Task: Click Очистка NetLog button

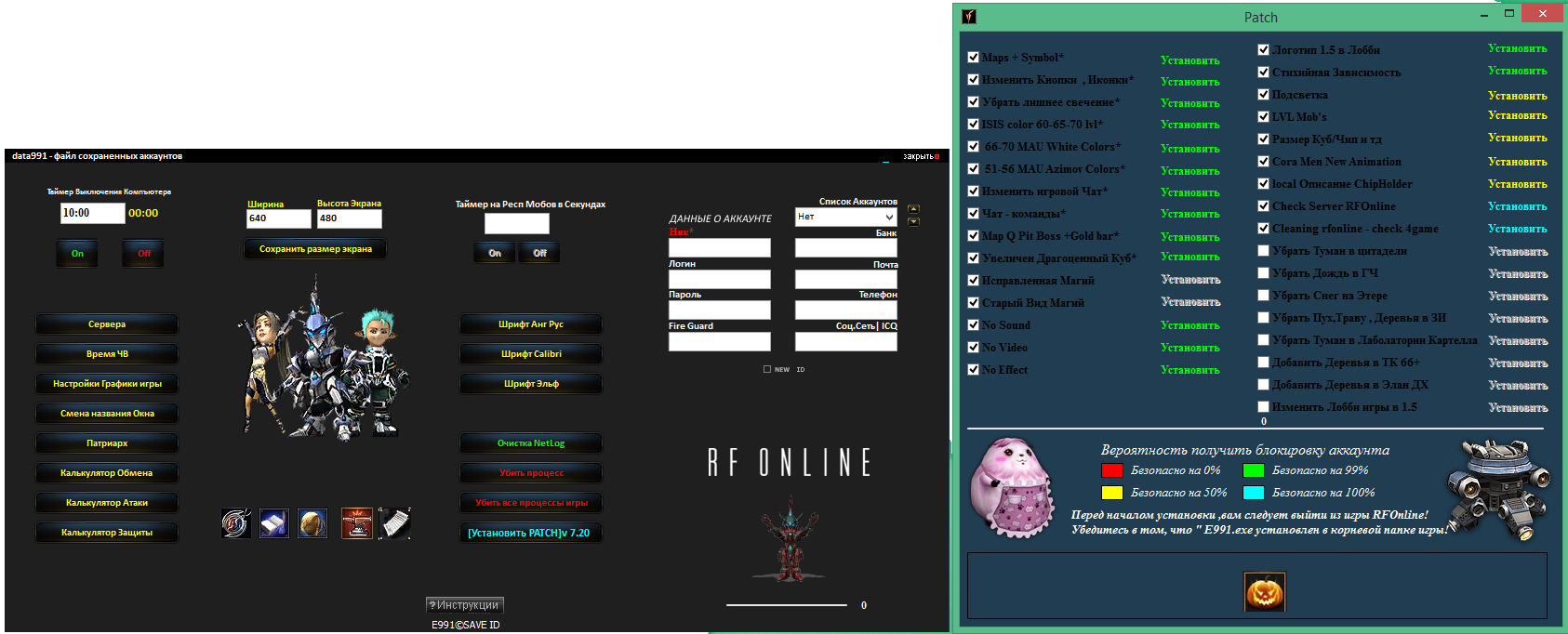Action: coord(531,443)
